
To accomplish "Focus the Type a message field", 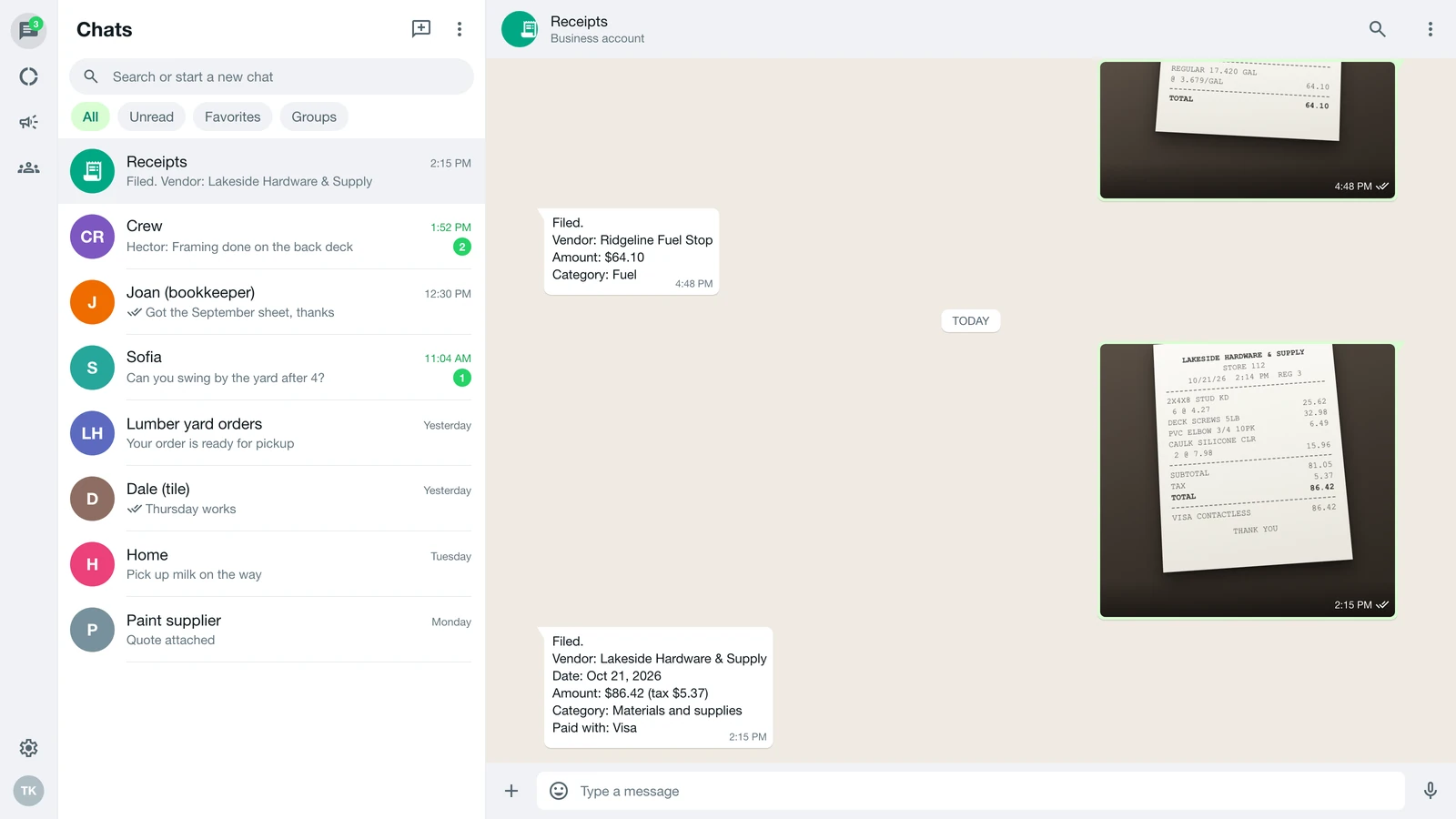I will (971, 791).
